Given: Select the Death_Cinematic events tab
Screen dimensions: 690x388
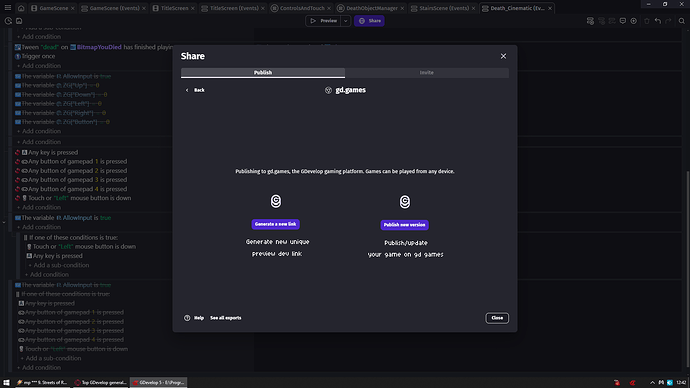Looking at the screenshot, I should [517, 8].
